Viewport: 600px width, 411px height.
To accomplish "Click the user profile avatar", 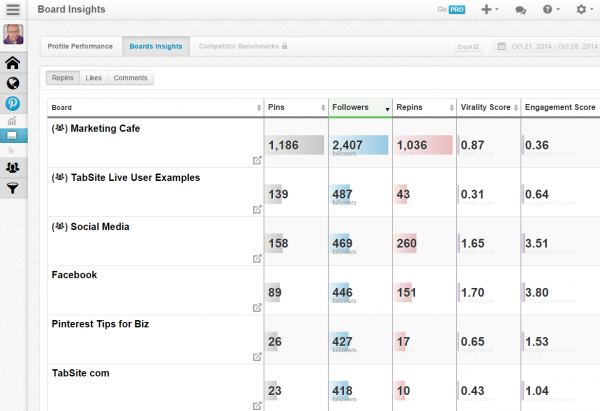I will coord(13,35).
